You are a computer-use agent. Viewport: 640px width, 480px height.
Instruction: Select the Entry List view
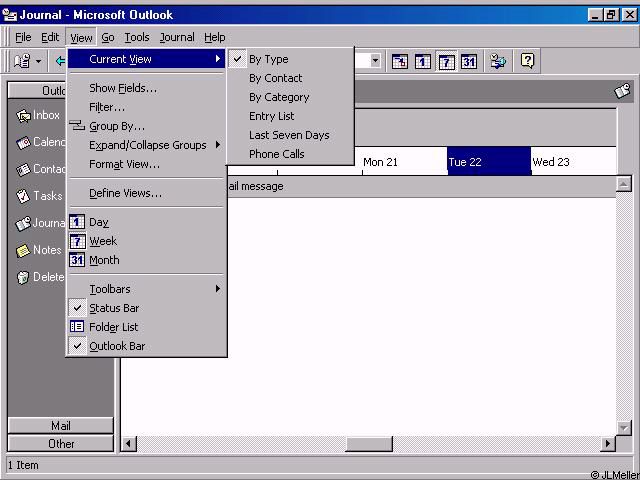pos(290,116)
